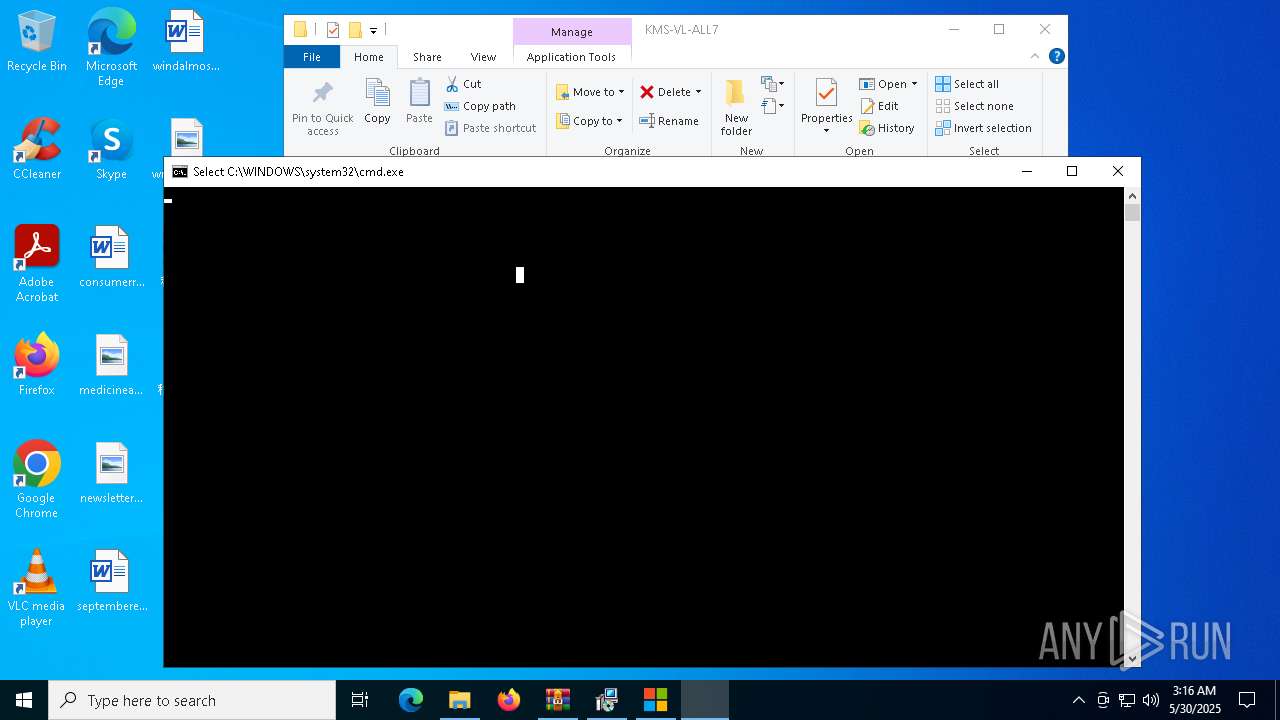Switch to the Home ribbon tab
1280x720 pixels.
click(x=368, y=57)
